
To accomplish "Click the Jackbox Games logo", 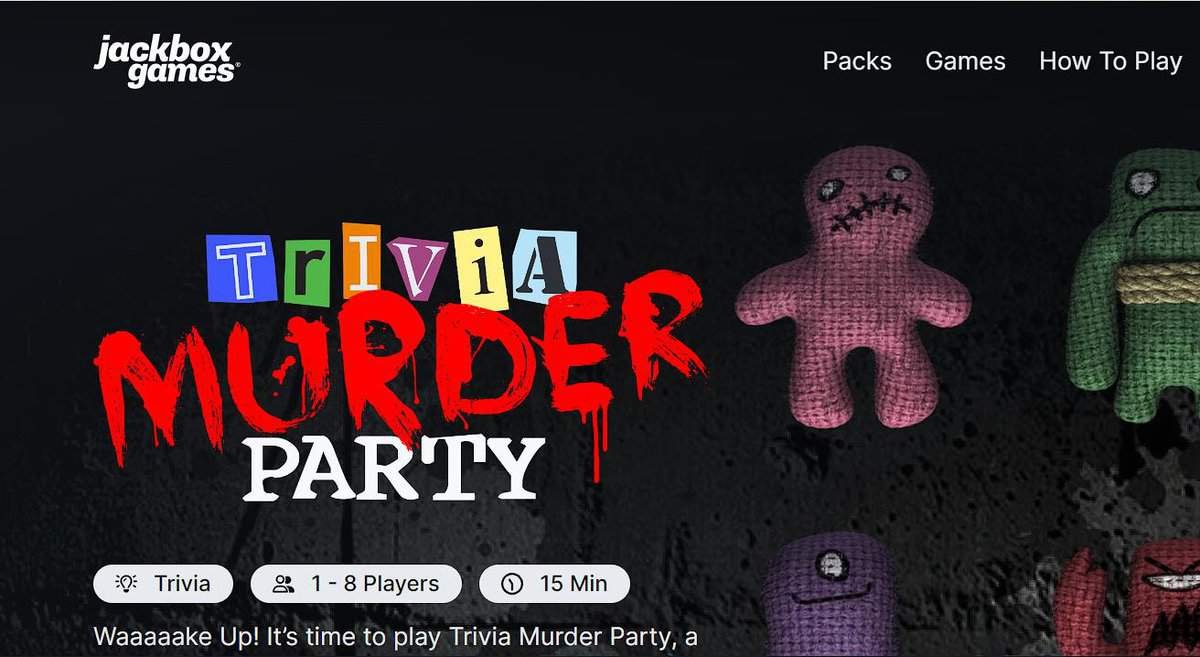I will (167, 61).
